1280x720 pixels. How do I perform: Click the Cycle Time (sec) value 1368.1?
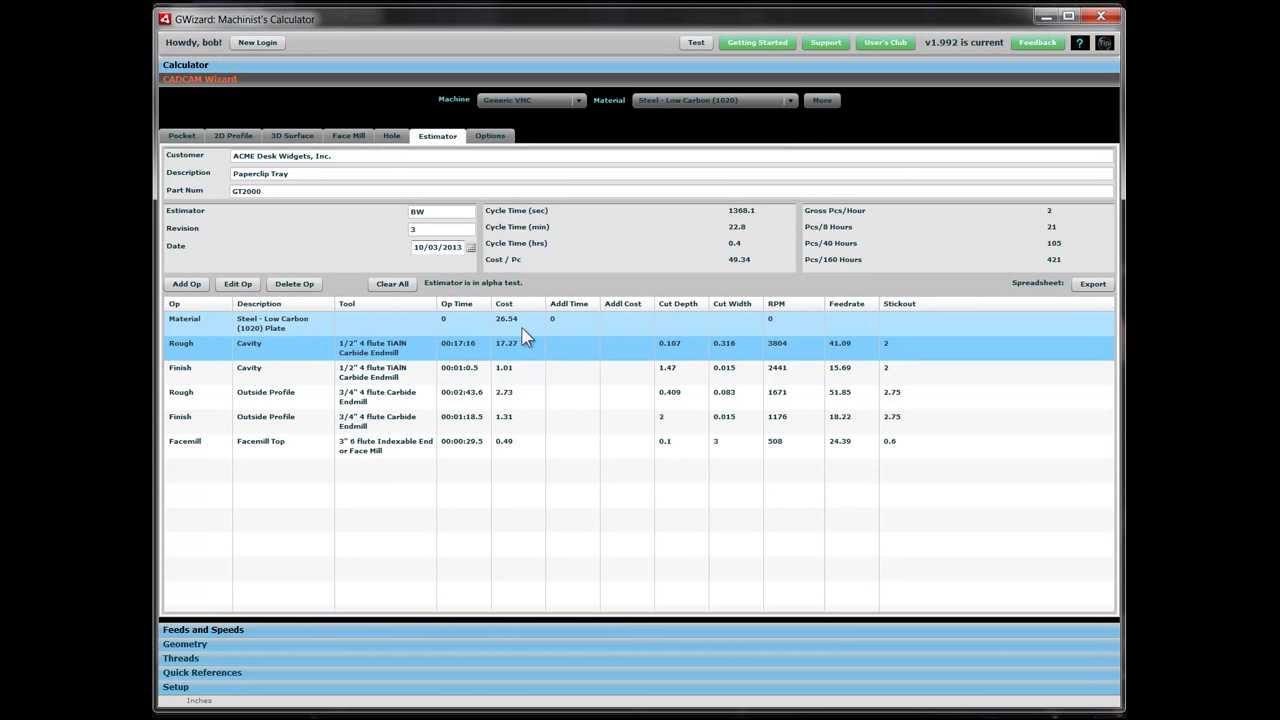[741, 211]
